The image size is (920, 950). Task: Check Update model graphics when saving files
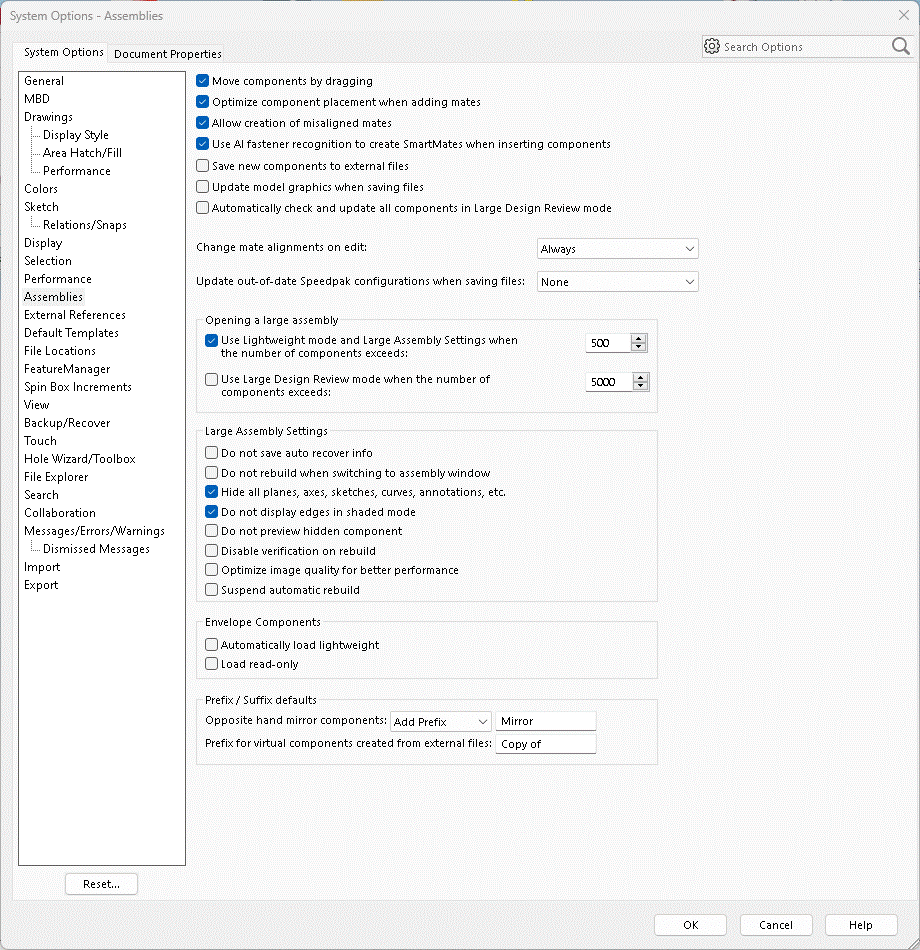[x=202, y=187]
